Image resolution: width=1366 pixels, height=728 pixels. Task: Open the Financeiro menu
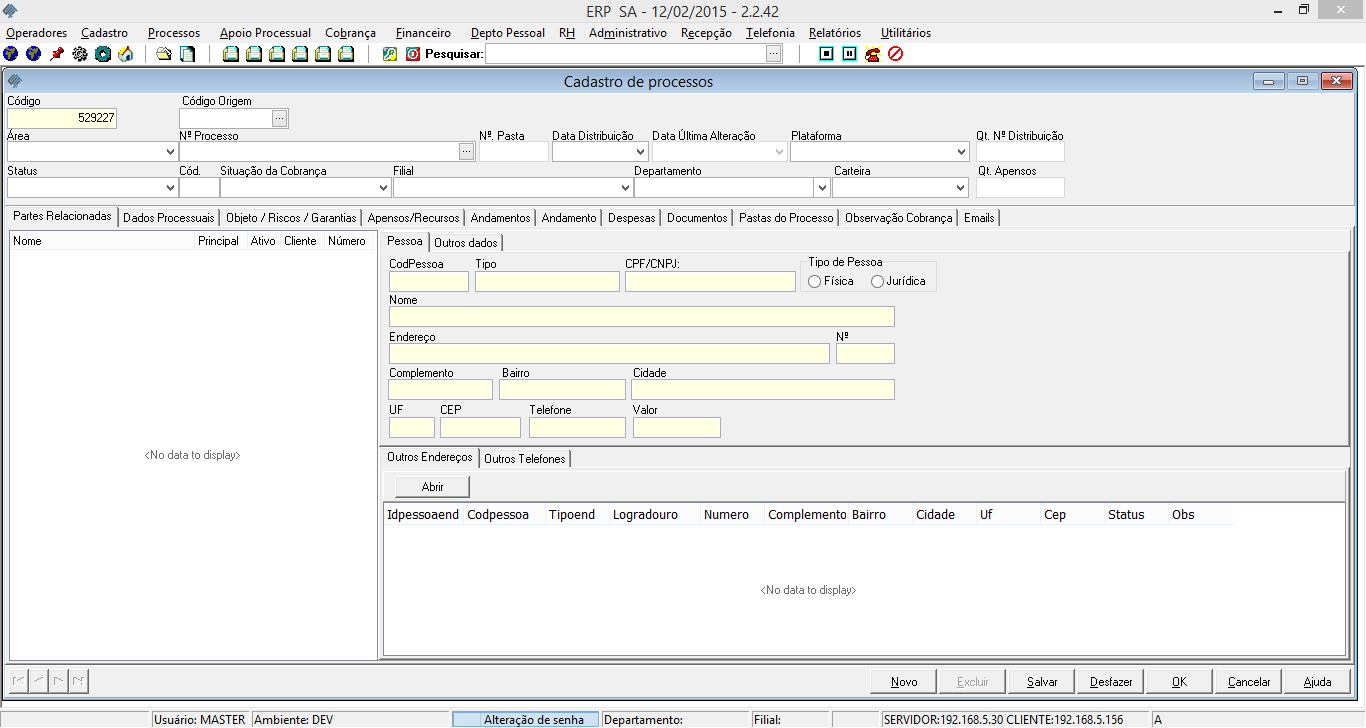point(423,33)
